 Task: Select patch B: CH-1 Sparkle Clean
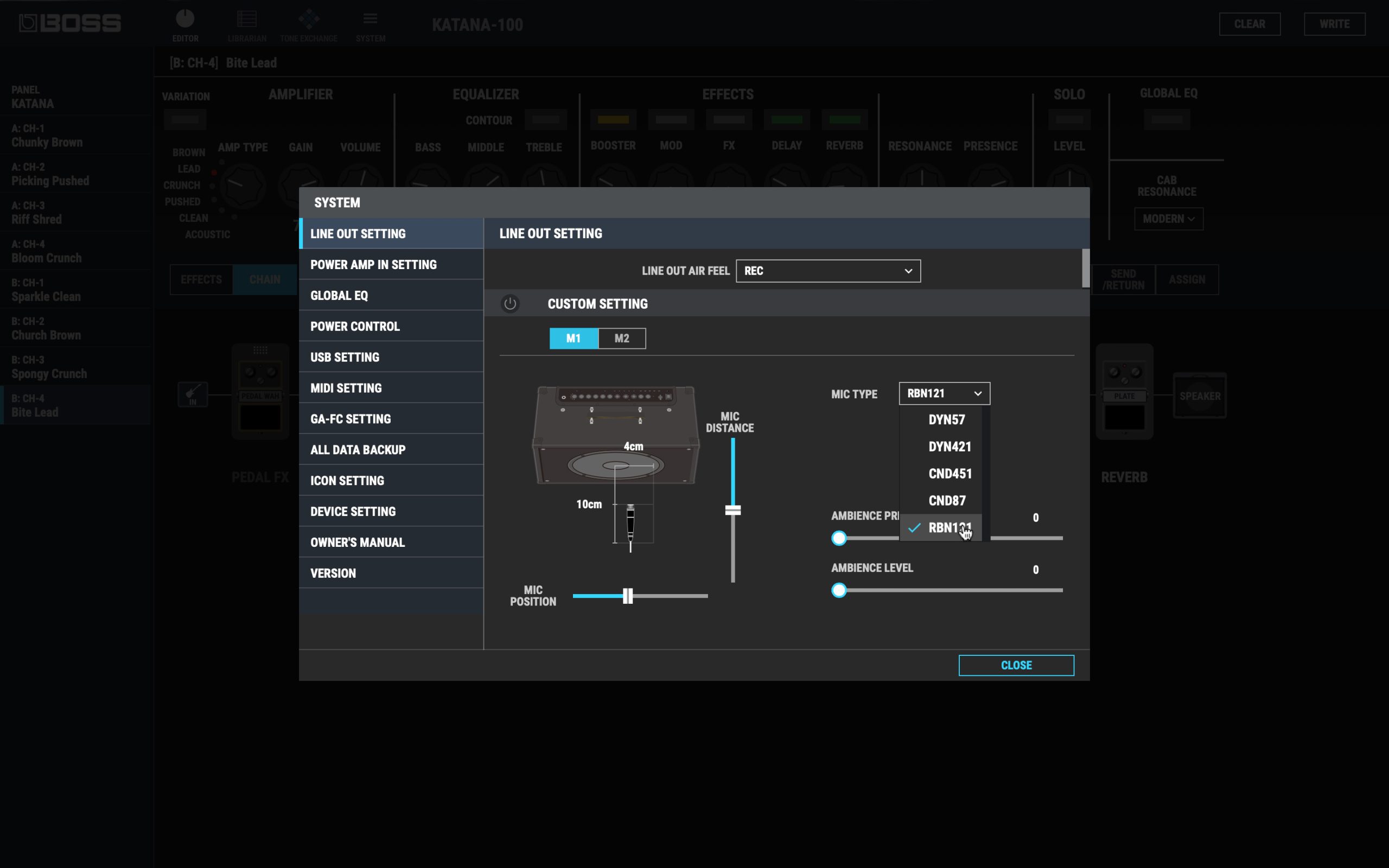(x=76, y=290)
